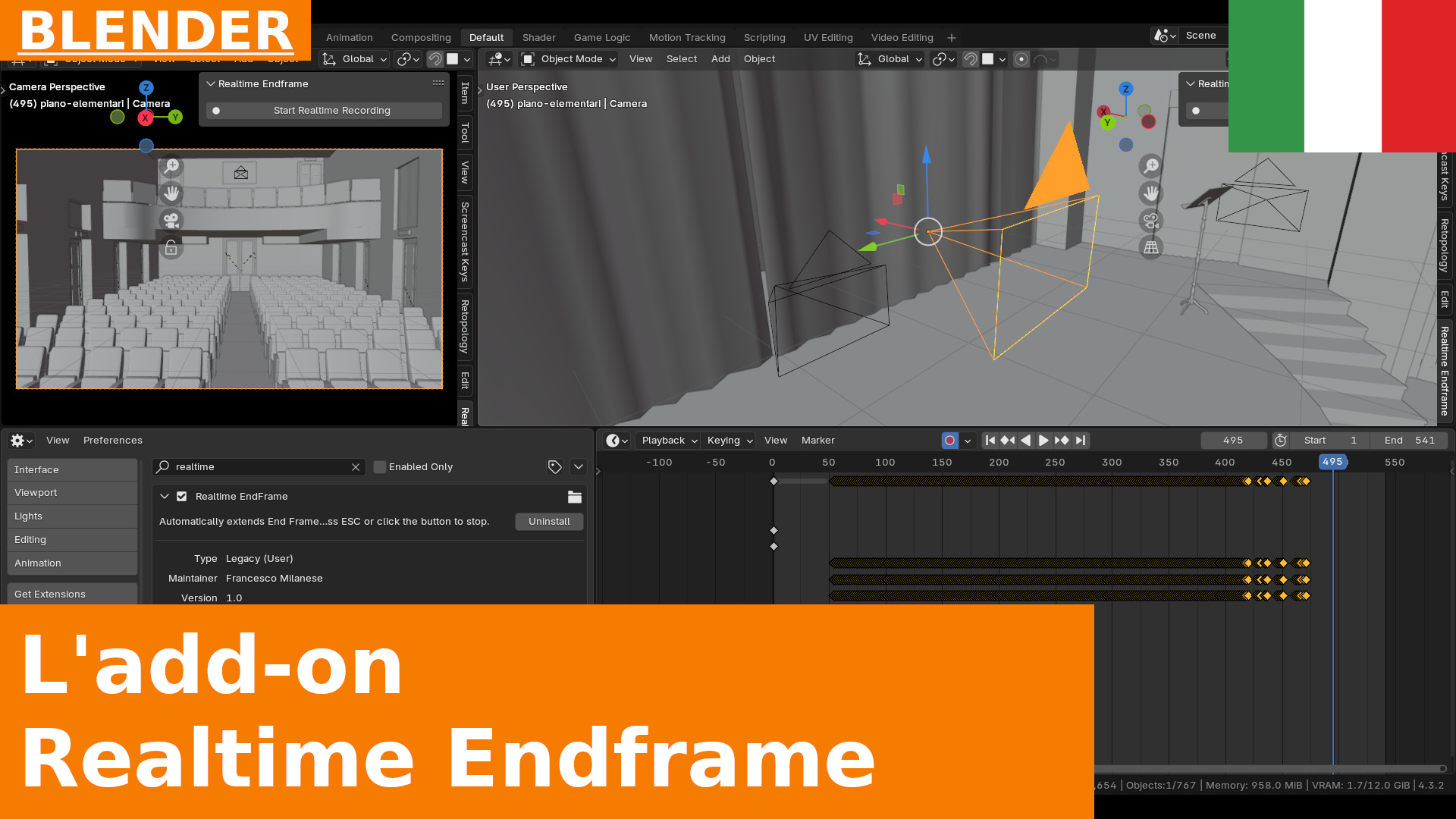The image size is (1456, 819).
Task: Open pivot point dropdown in user perspective viewport
Action: (943, 59)
